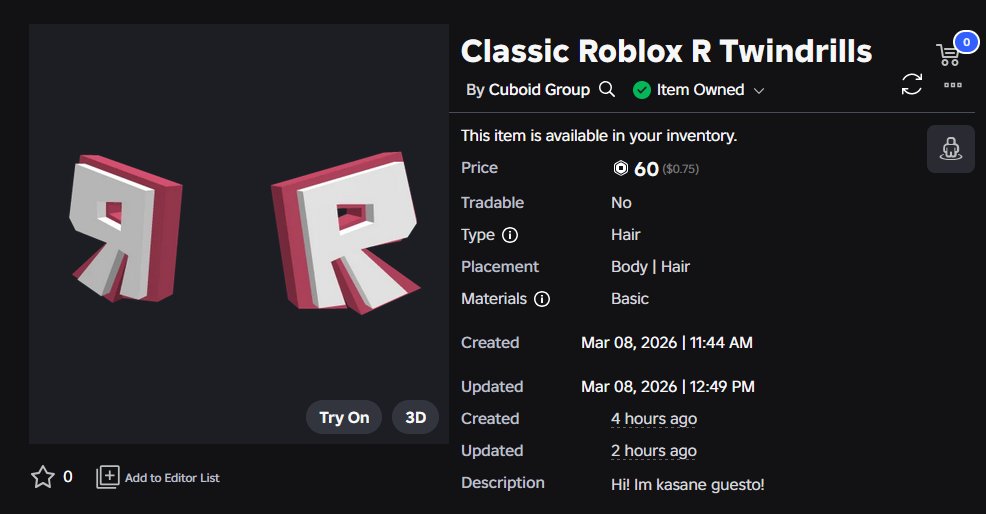Click the avatar preview icon button
The height and width of the screenshot is (514, 986).
951,149
